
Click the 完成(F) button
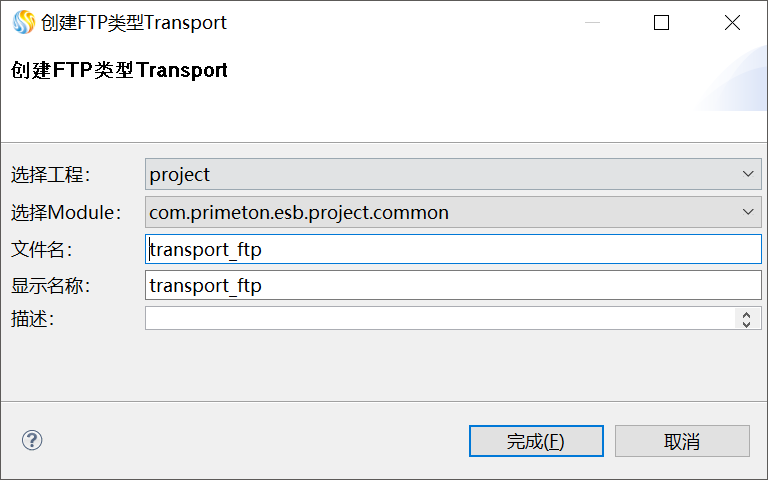(x=536, y=441)
